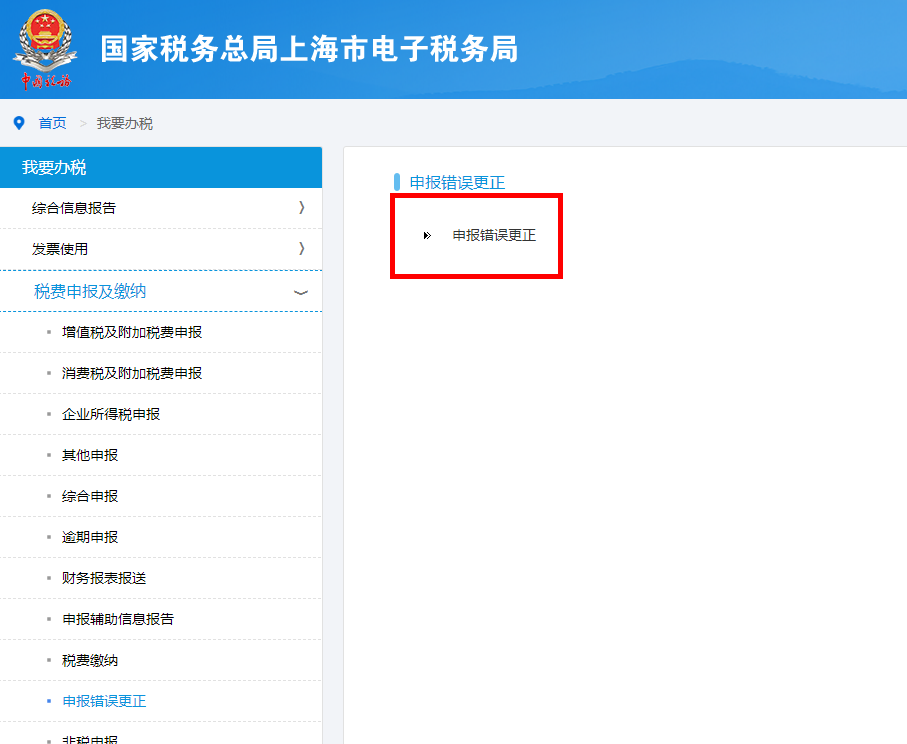The width and height of the screenshot is (907, 744).
Task: Select 企业所得税申报 menu item
Action: coord(111,414)
